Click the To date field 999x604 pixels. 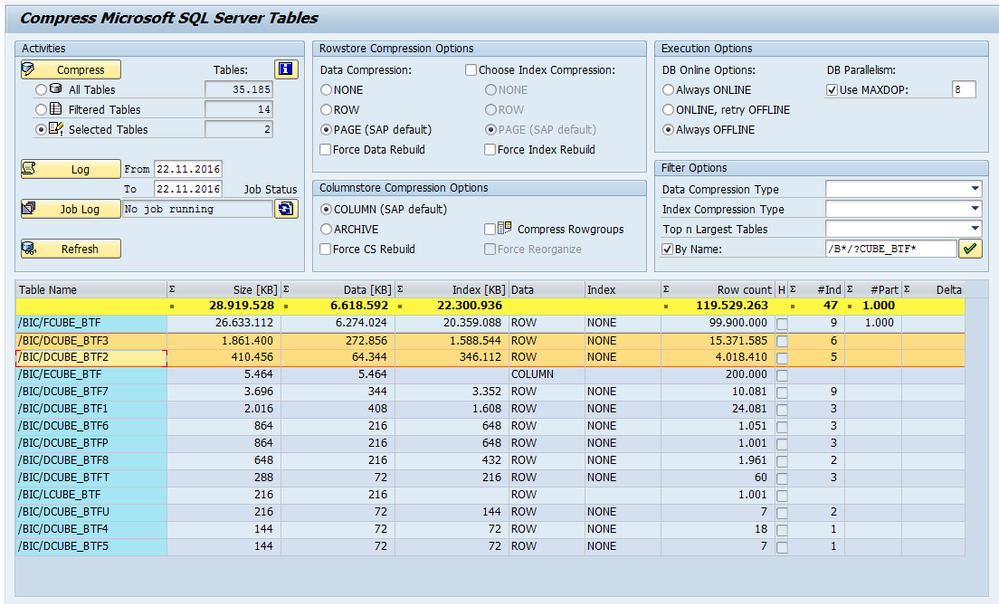(189, 189)
